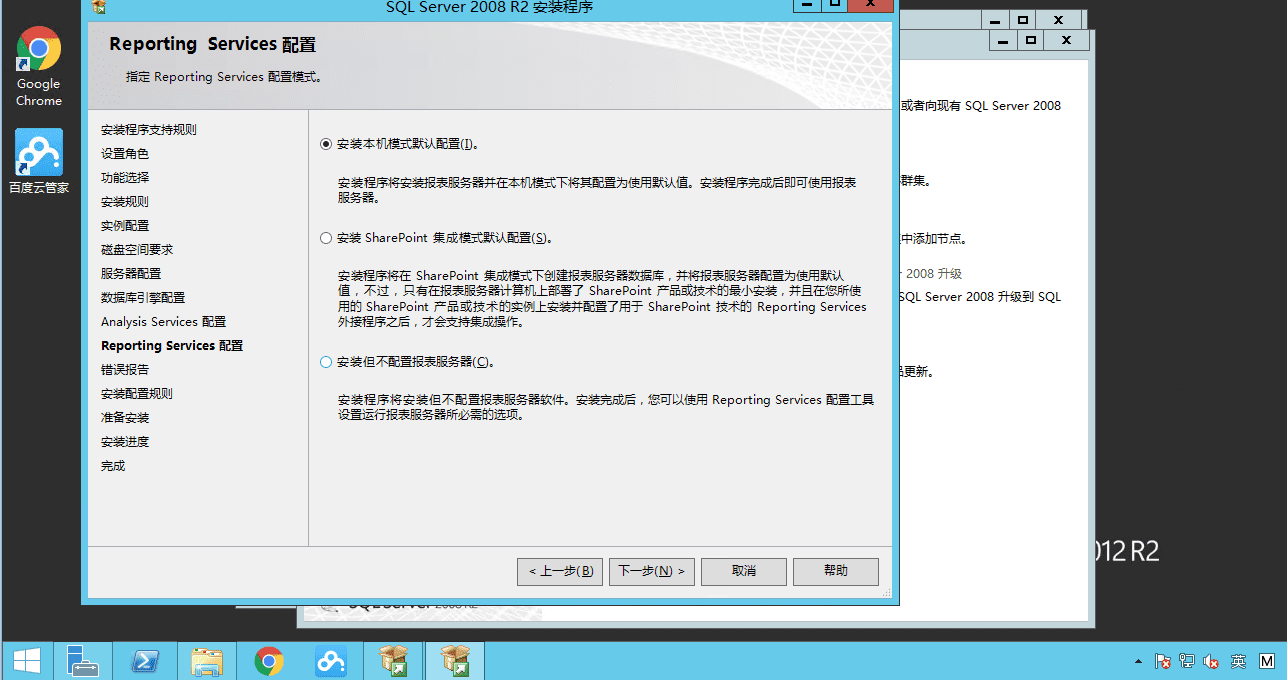
Task: Open File Explorer in the taskbar
Action: pos(207,660)
